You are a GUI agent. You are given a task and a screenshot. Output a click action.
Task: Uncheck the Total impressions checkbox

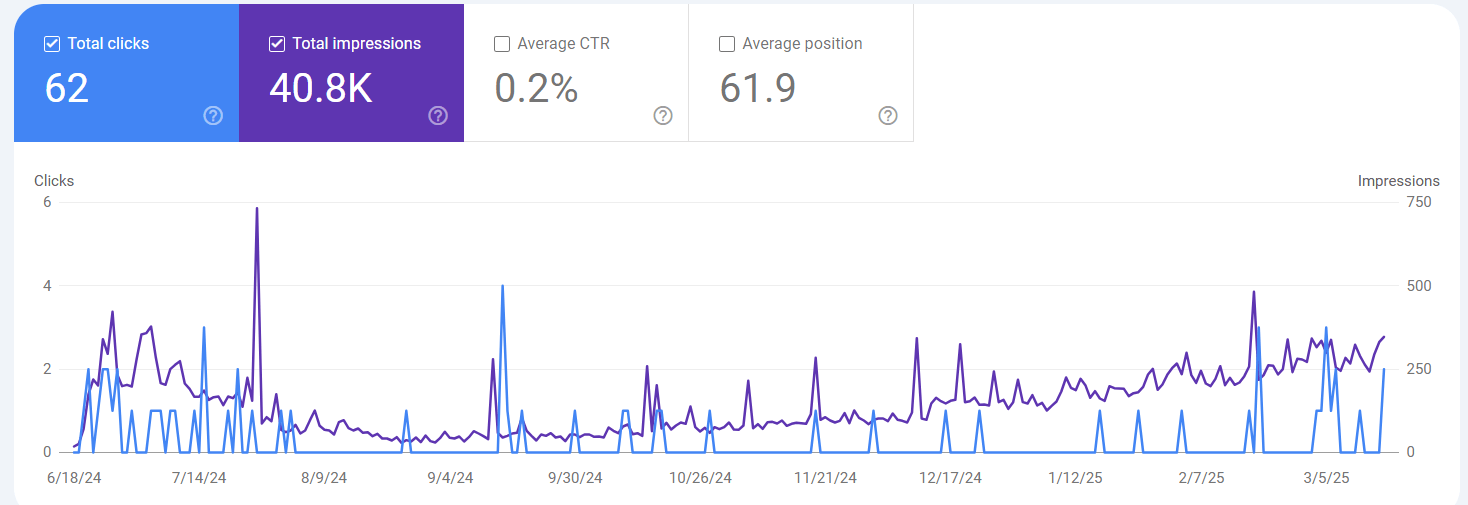pos(277,44)
